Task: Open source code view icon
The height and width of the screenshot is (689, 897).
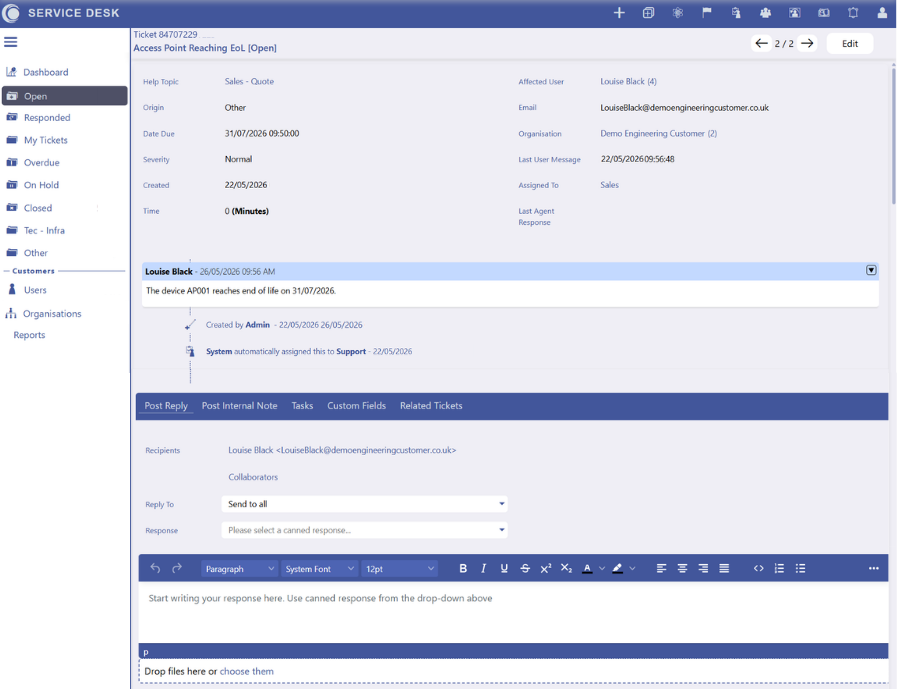Action: tap(759, 568)
